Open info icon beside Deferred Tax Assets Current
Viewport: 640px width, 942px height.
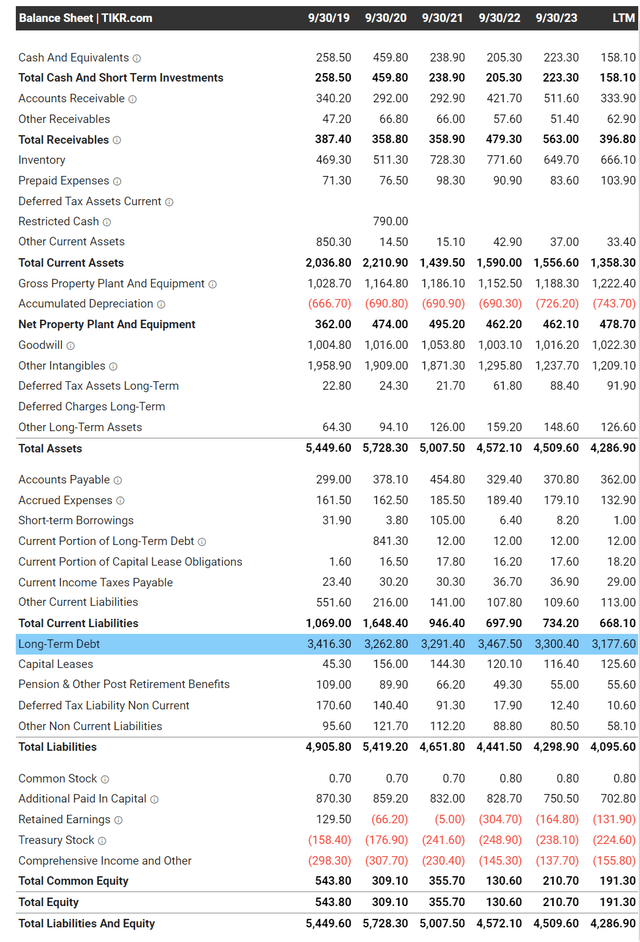169,202
